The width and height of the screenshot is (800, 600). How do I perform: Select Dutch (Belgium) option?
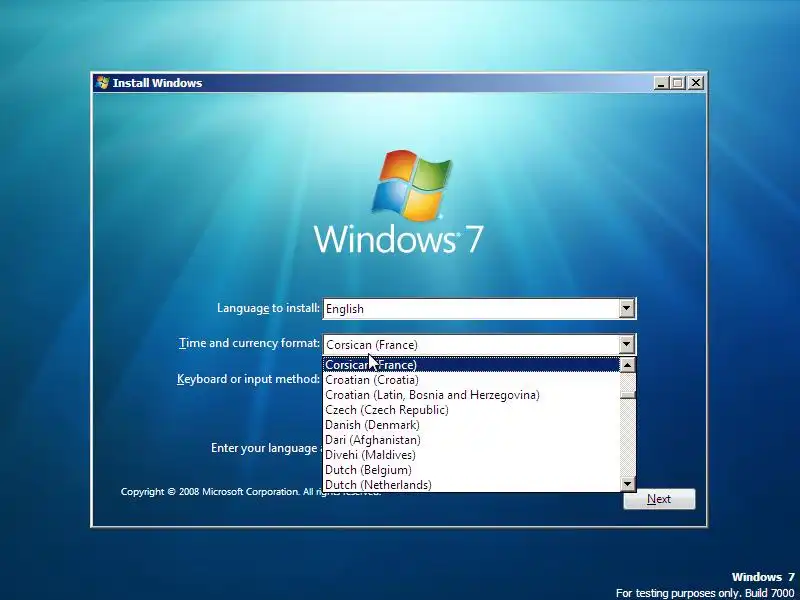pos(472,470)
